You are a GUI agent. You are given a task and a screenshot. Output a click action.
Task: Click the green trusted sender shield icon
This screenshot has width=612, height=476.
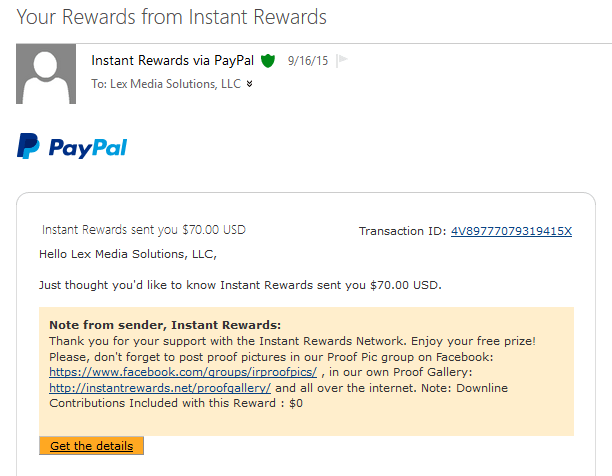[x=268, y=60]
